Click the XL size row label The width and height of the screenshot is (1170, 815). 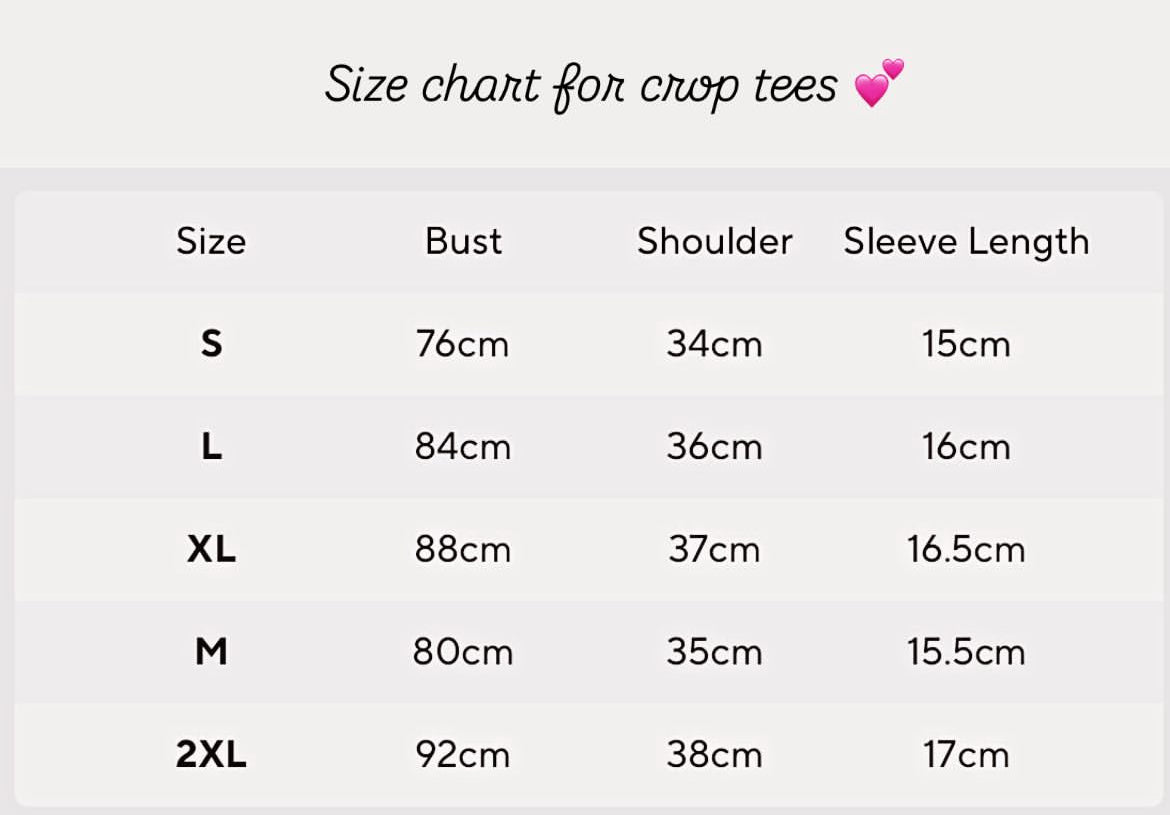[x=211, y=549]
